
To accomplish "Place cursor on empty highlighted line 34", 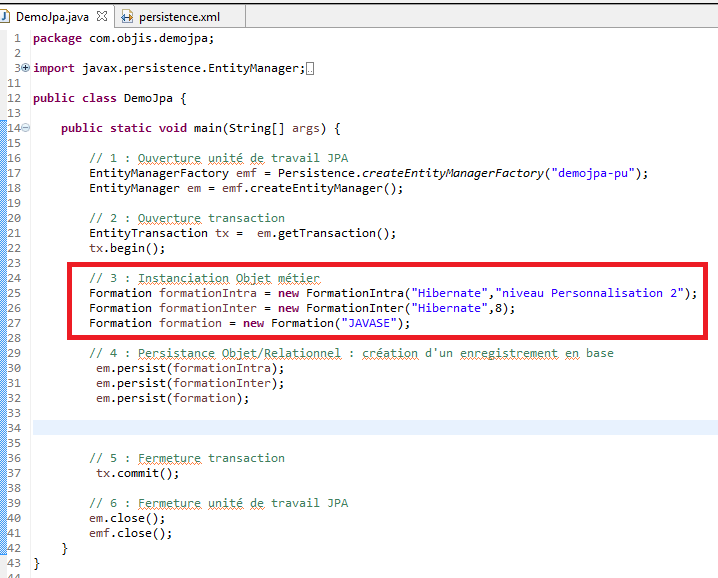I will (300, 428).
